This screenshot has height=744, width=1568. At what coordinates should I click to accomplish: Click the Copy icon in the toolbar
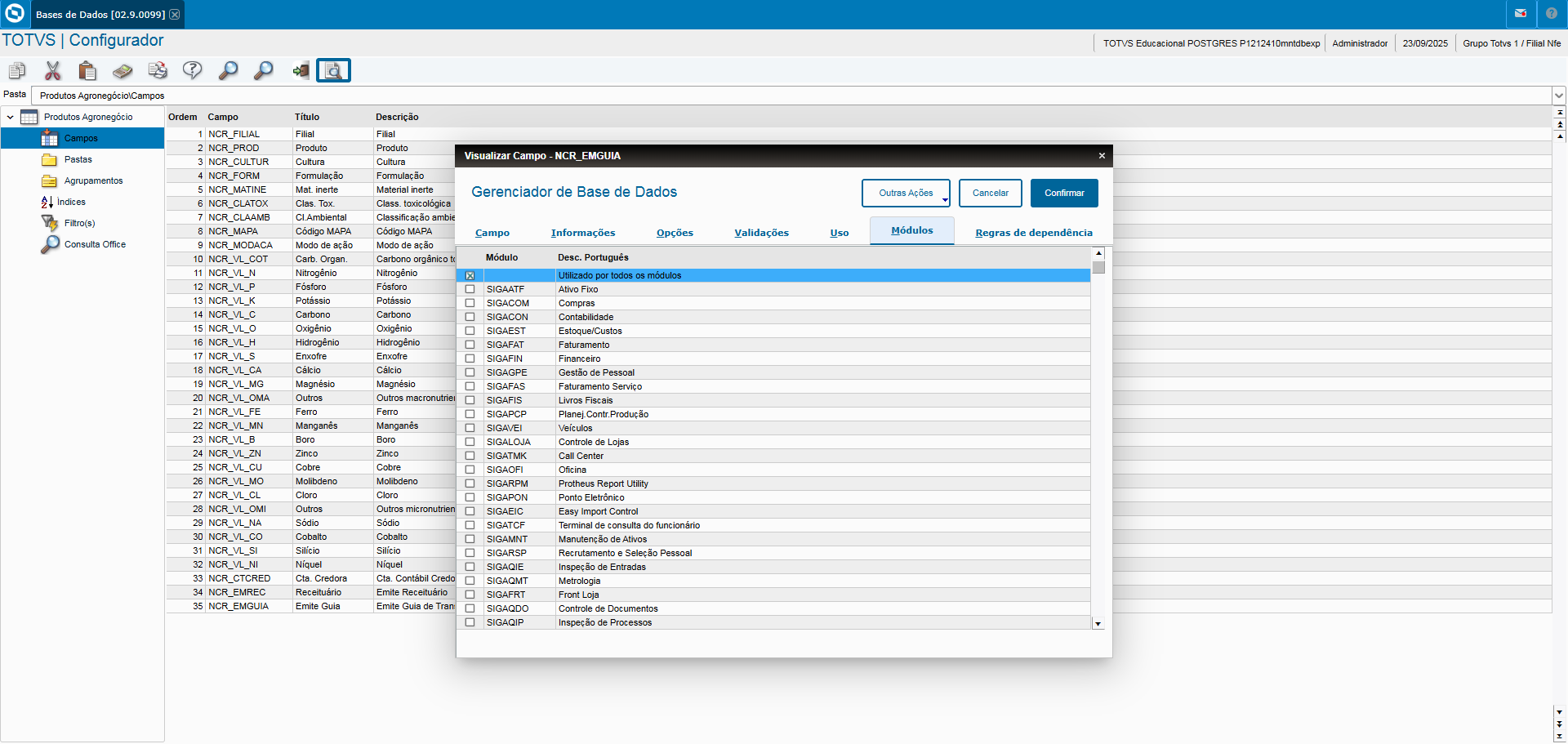[x=17, y=71]
